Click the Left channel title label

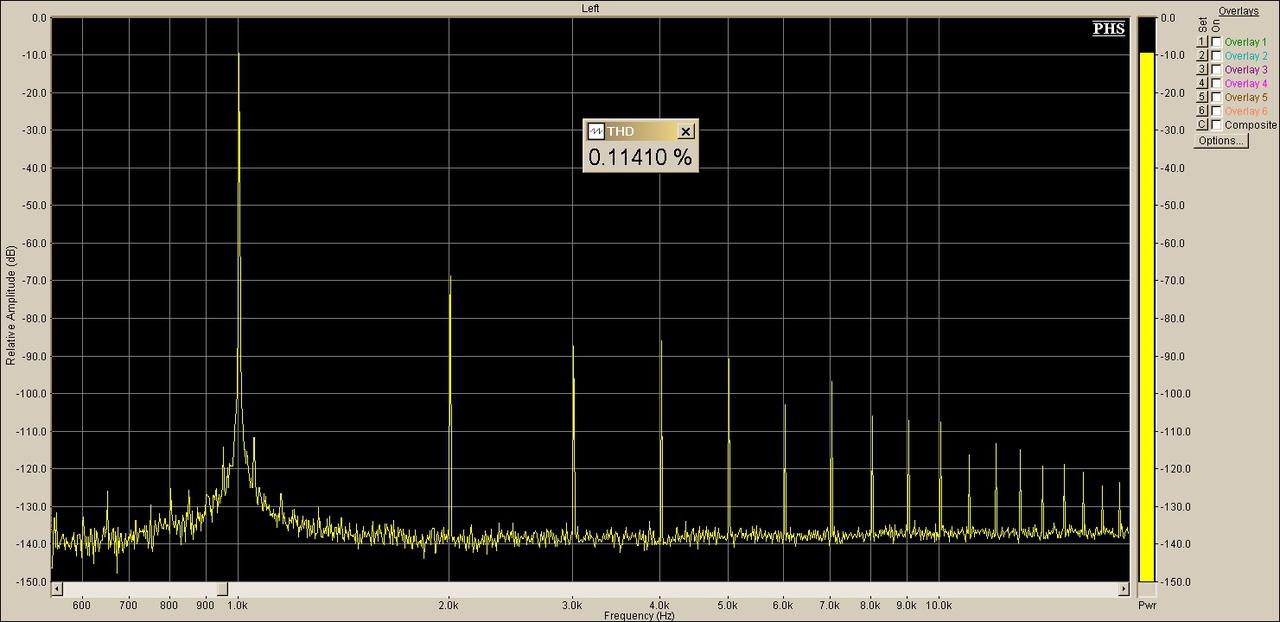[x=591, y=8]
